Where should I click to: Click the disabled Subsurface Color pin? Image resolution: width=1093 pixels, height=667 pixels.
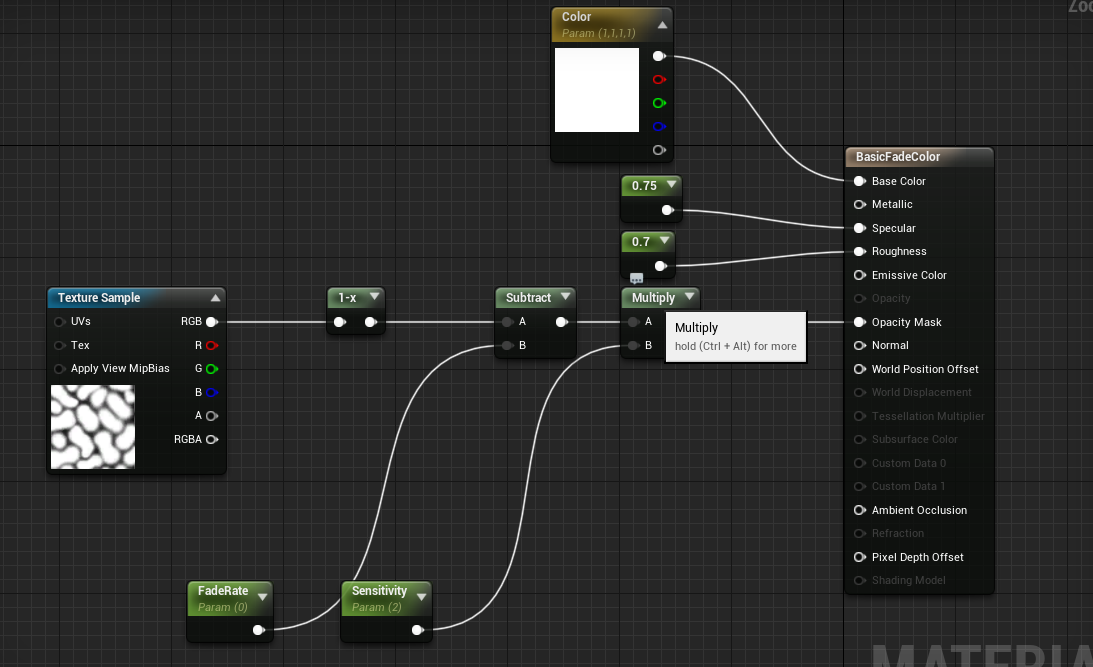(859, 439)
